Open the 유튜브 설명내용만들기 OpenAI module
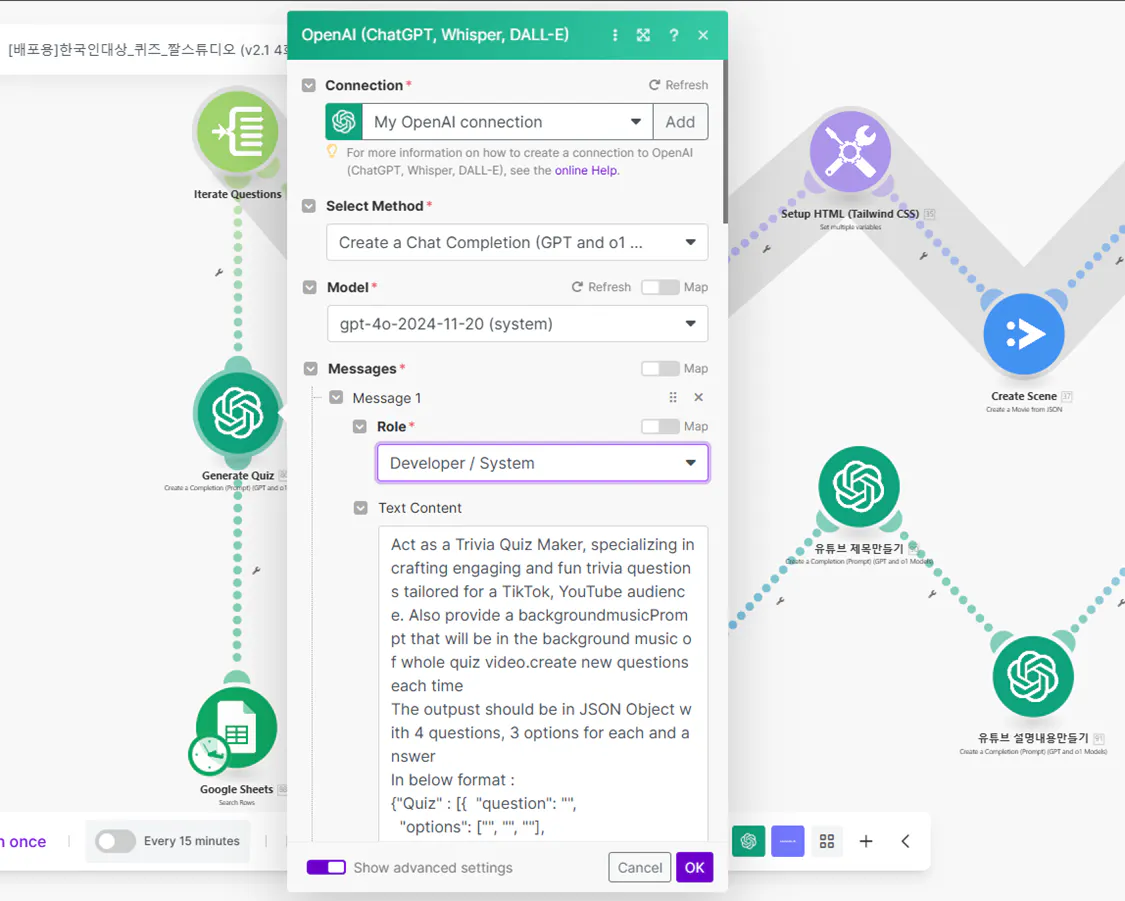The width and height of the screenshot is (1125, 901). point(1033,676)
